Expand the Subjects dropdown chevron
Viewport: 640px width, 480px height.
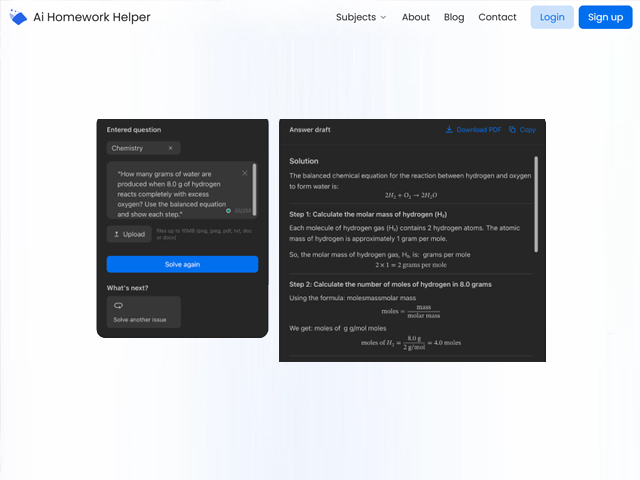coord(384,18)
